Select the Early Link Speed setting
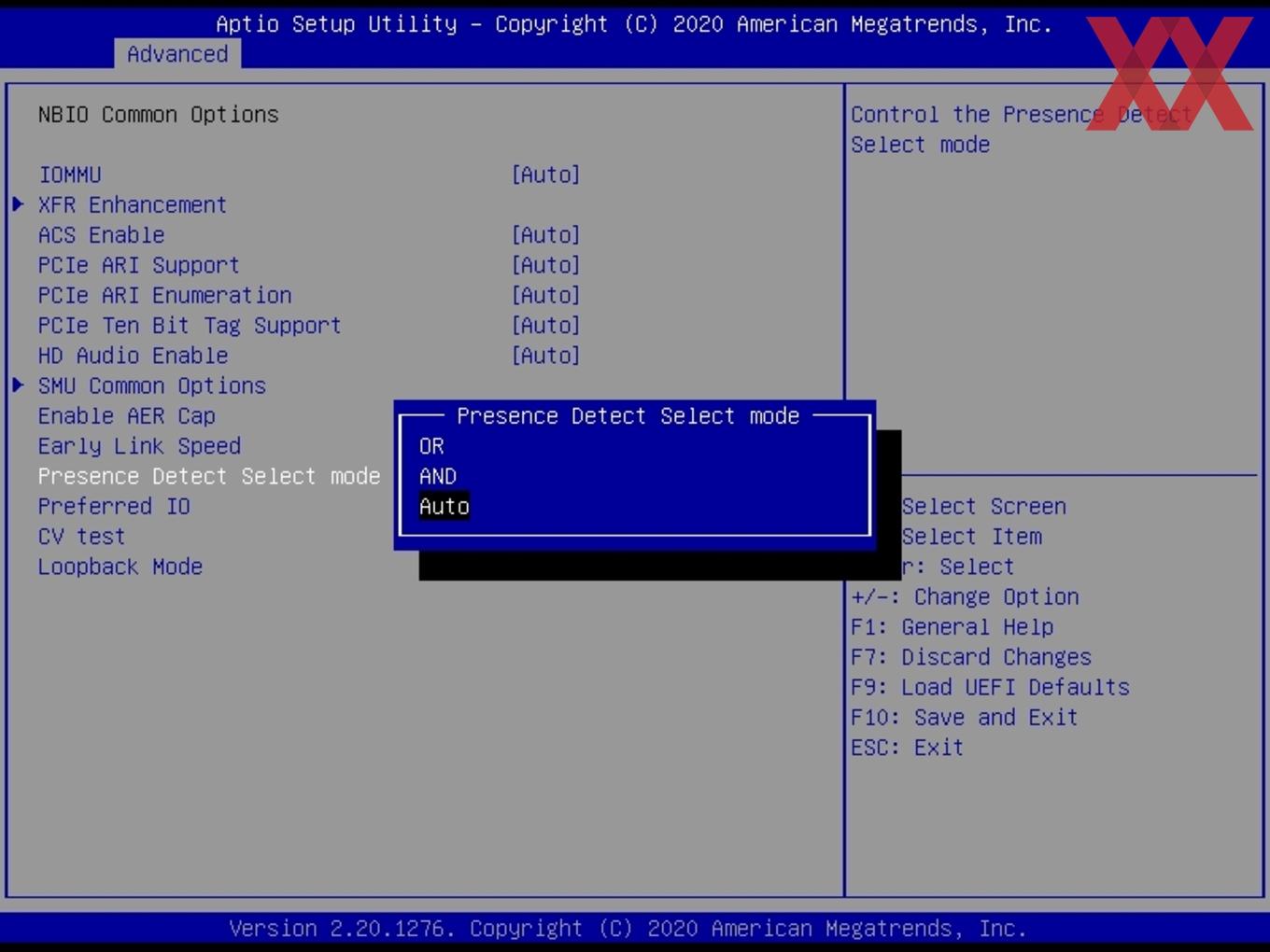Screen dimensions: 1270x952 pos(140,446)
